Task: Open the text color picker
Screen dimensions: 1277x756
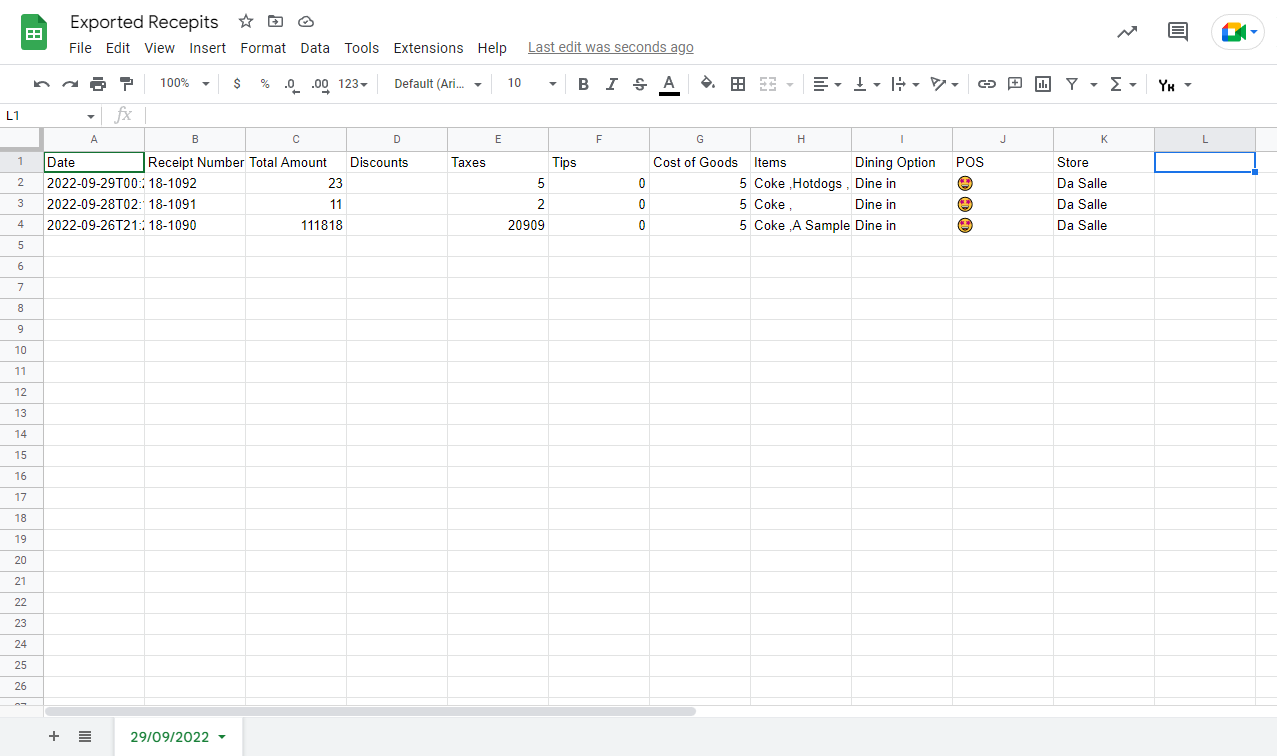Action: 669,84
